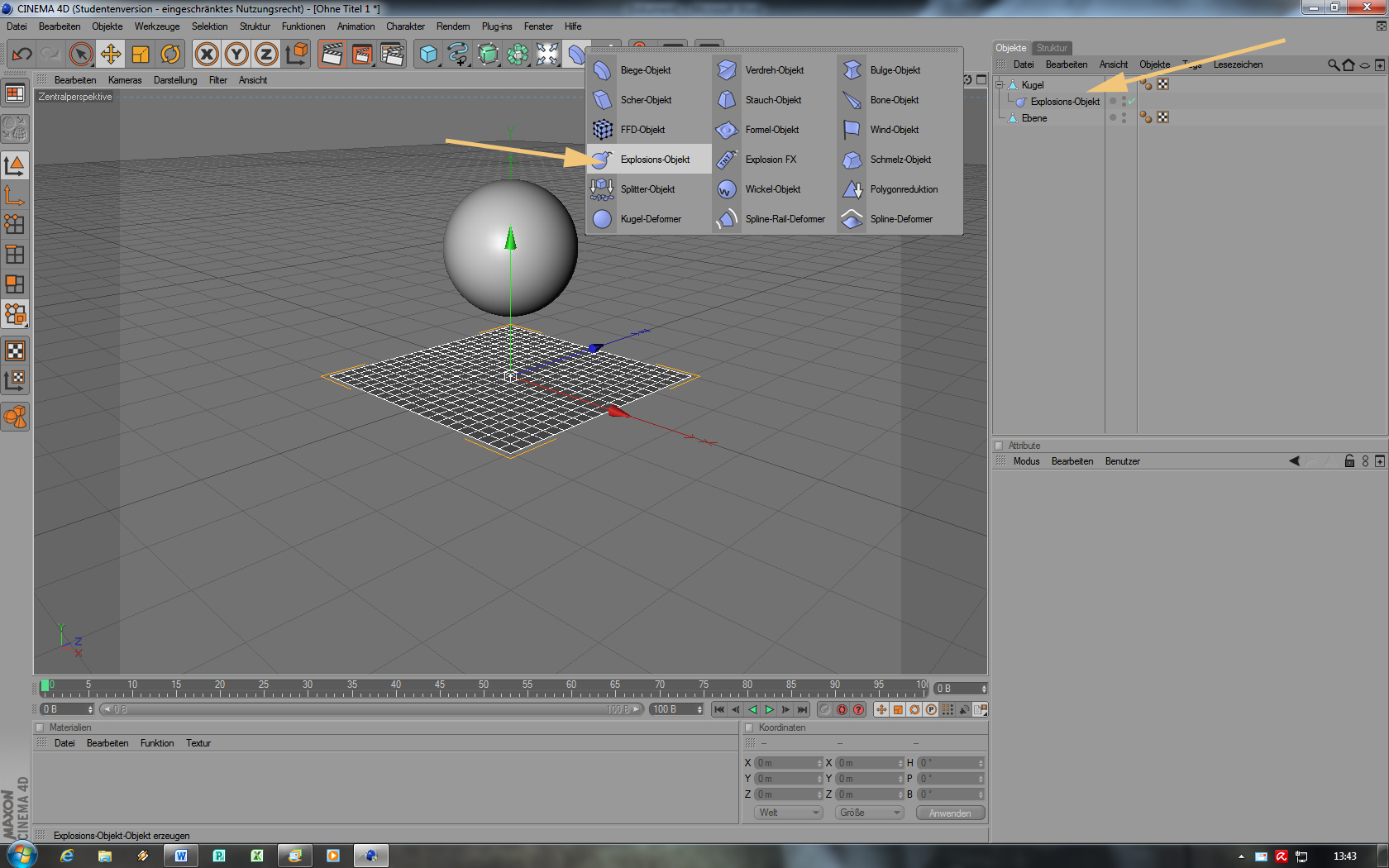The image size is (1389, 868).
Task: Open Microsoft Word from the taskbar
Action: [181, 856]
